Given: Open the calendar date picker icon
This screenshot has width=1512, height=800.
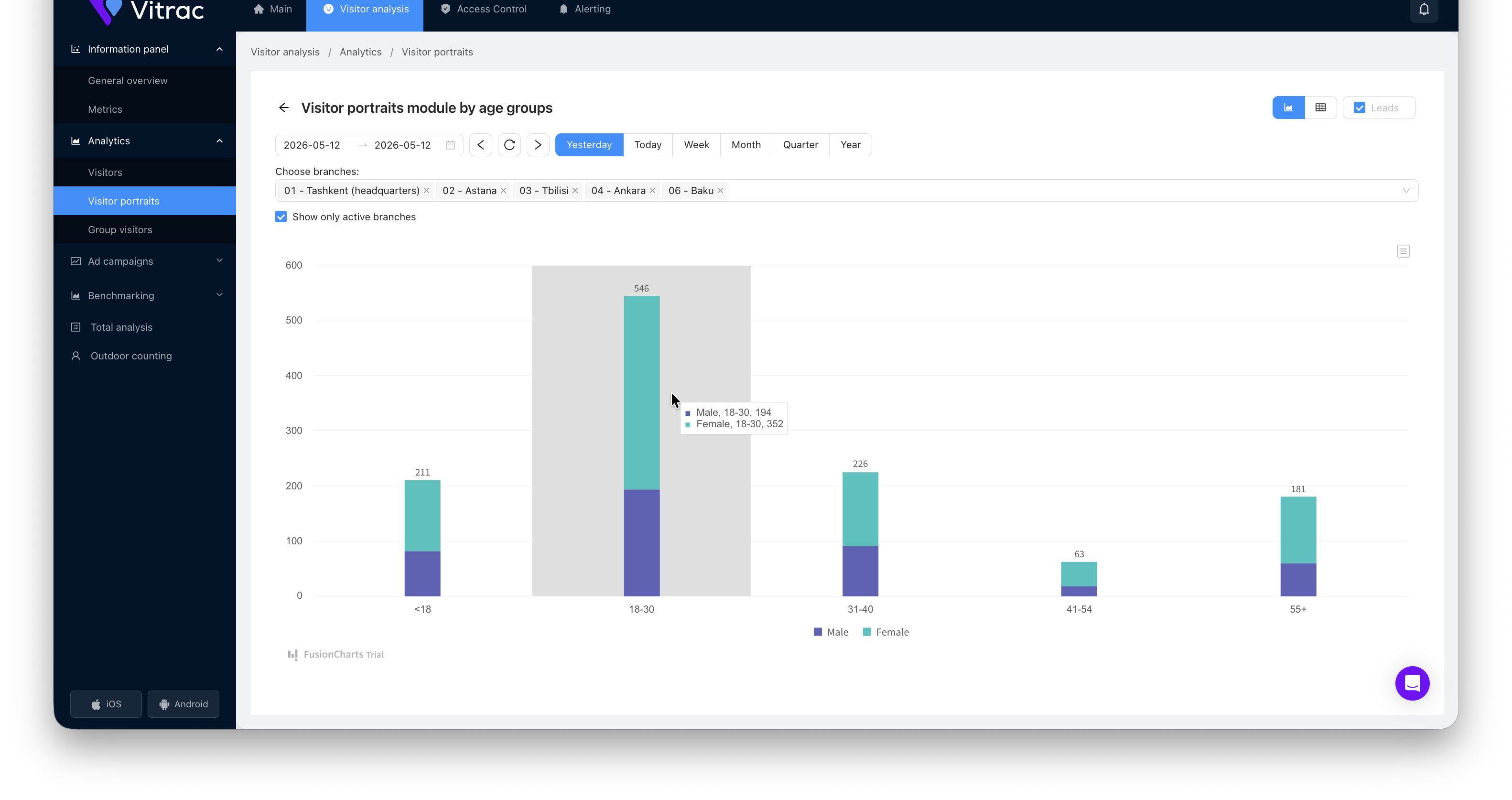Looking at the screenshot, I should 450,145.
